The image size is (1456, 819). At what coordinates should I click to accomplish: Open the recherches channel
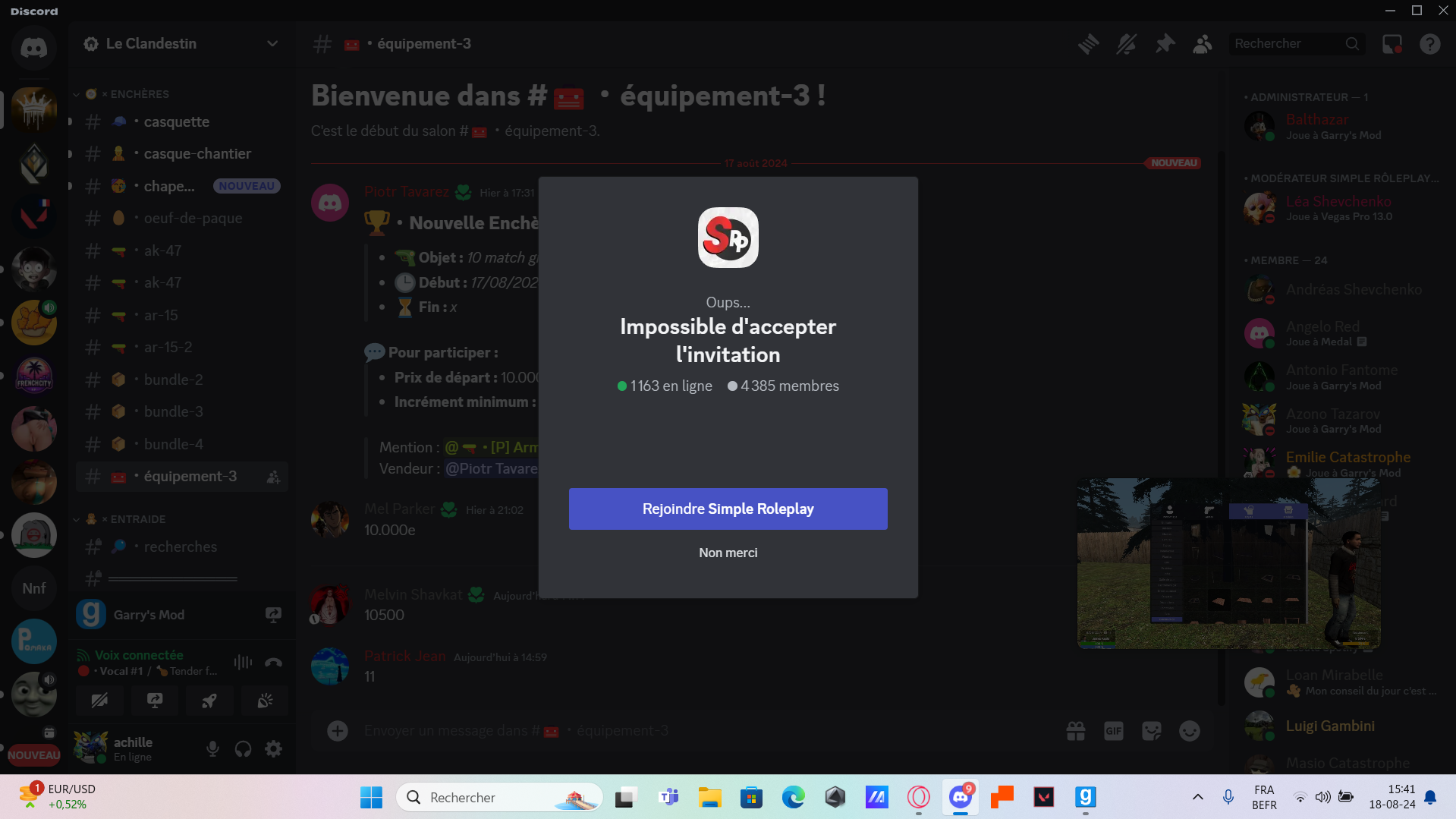[x=182, y=547]
